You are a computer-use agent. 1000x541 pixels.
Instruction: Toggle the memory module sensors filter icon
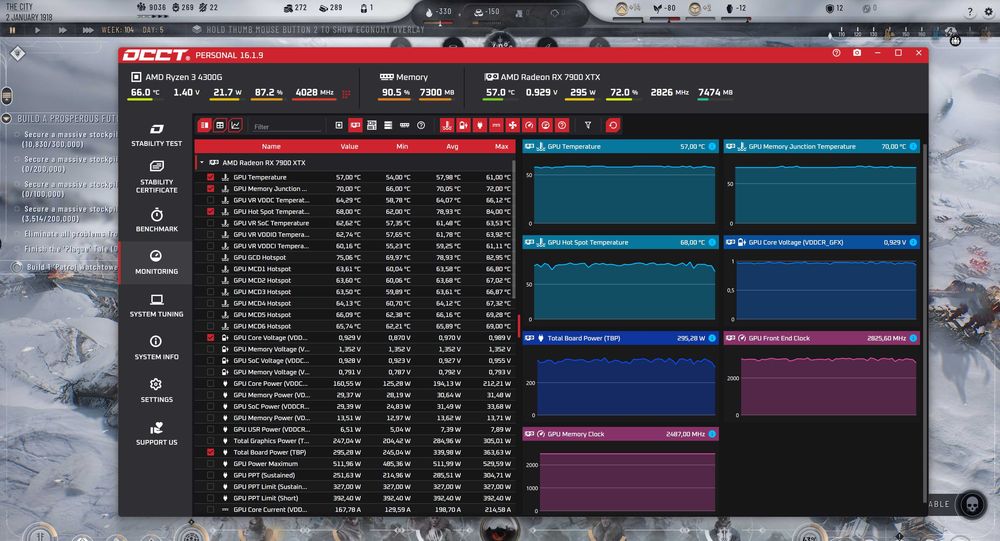pos(404,125)
